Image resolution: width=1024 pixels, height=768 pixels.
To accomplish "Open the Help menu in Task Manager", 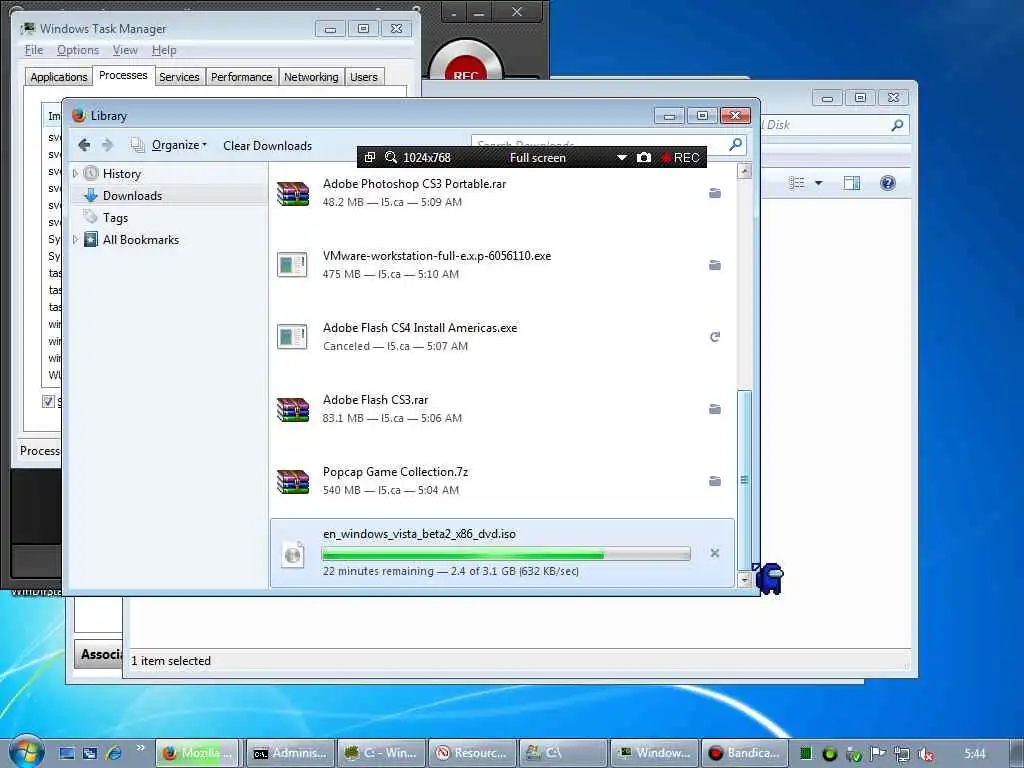I will 164,50.
